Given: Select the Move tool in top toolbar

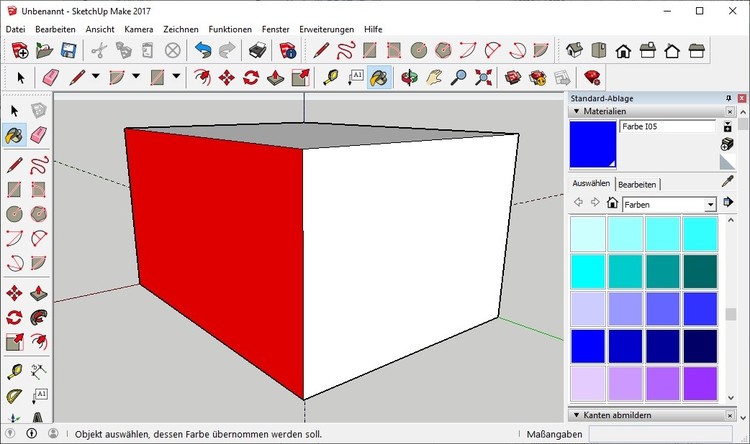Looking at the screenshot, I should coord(226,78).
